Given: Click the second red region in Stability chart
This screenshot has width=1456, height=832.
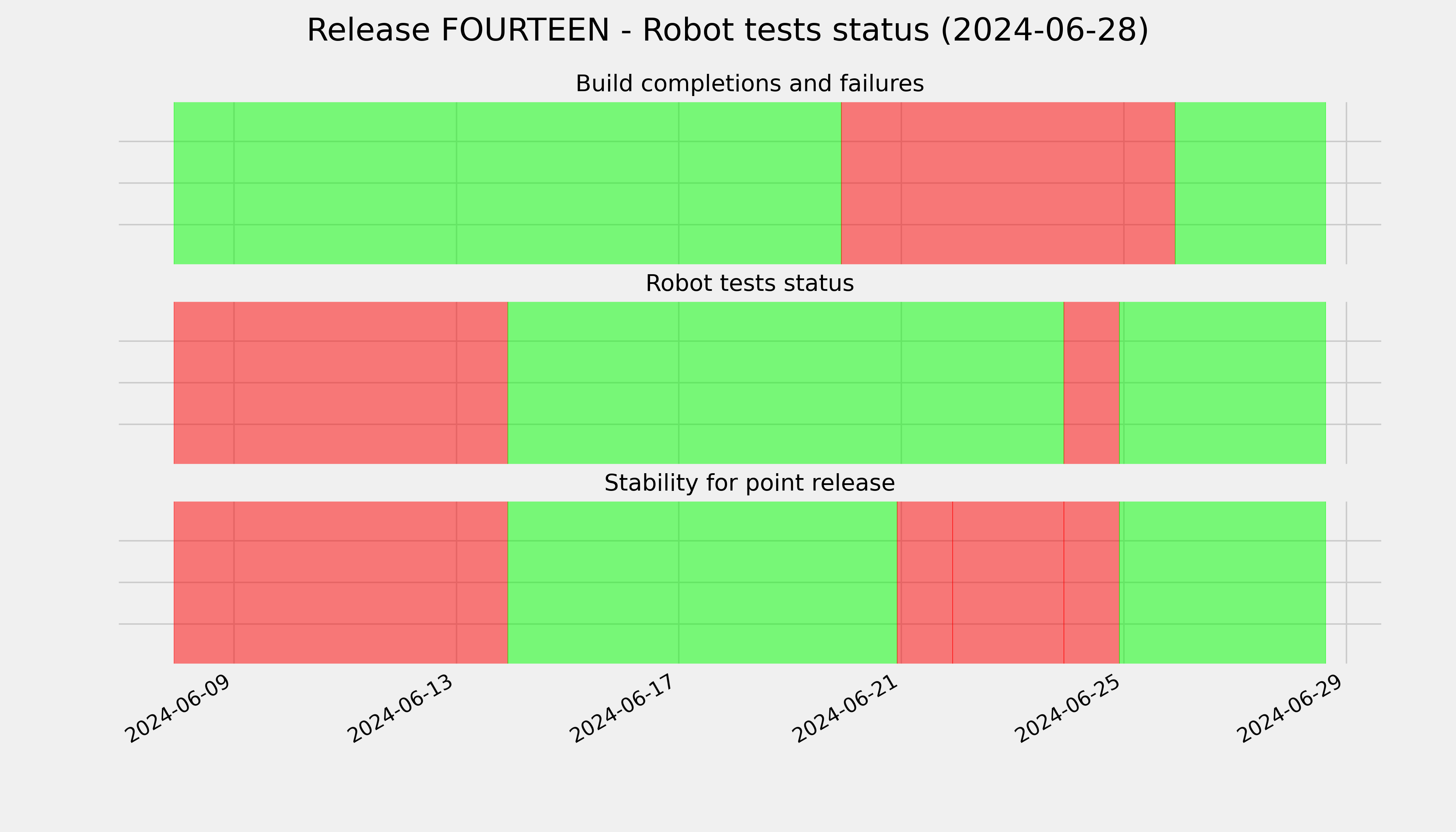Looking at the screenshot, I should coord(1008,582).
